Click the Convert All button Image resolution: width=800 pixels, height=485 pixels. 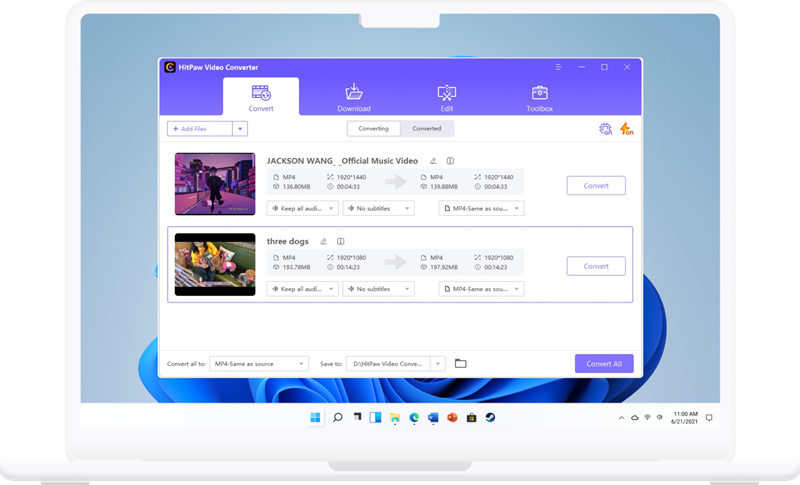[x=603, y=363]
